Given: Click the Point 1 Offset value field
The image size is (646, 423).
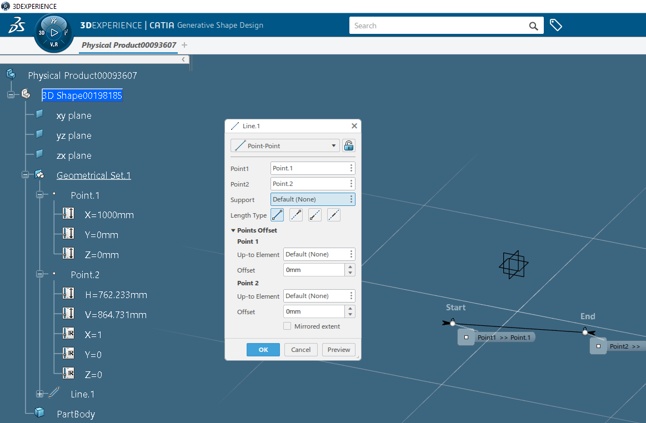Looking at the screenshot, I should 314,270.
